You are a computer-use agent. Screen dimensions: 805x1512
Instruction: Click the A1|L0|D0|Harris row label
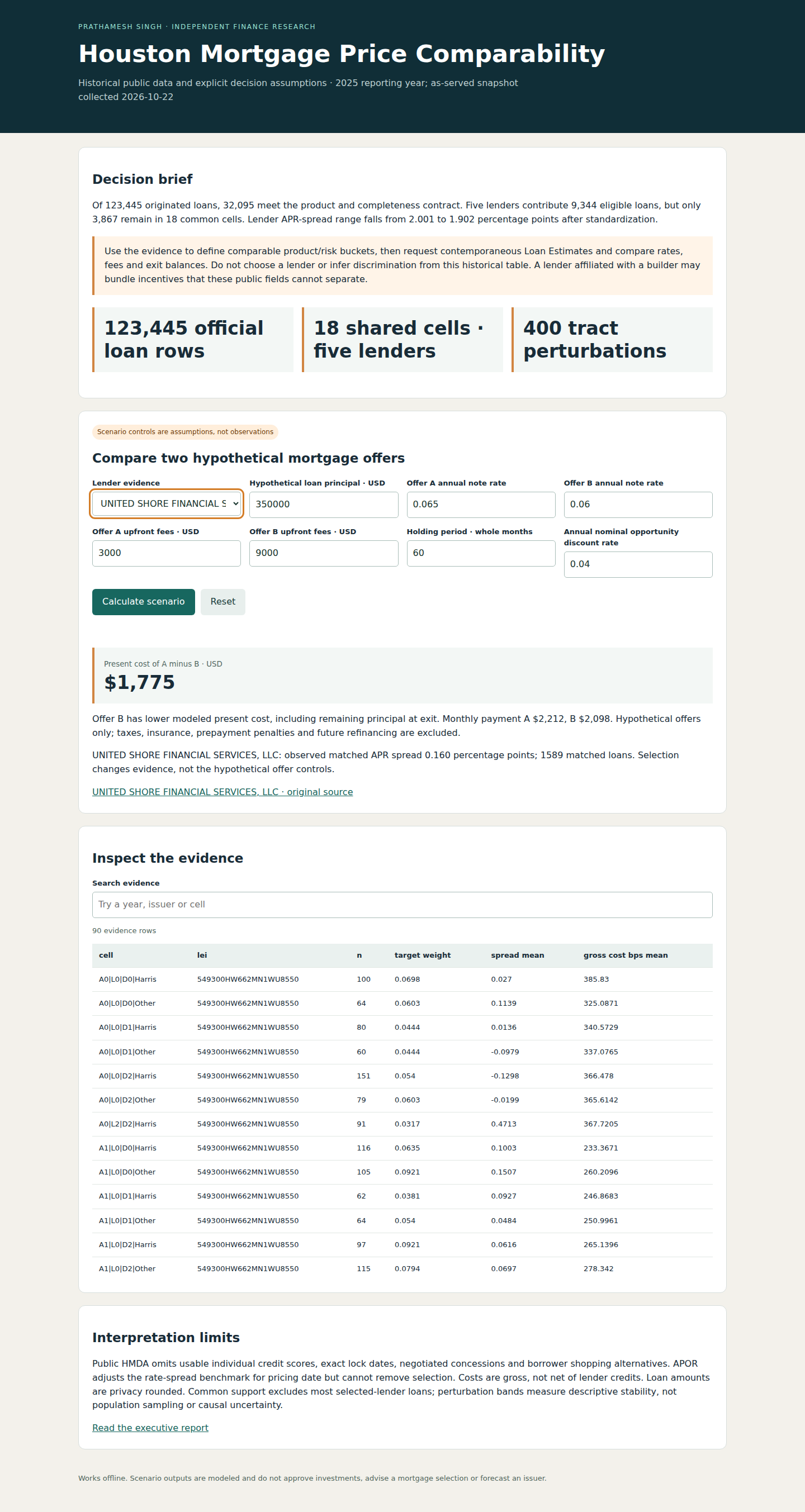click(x=127, y=1148)
